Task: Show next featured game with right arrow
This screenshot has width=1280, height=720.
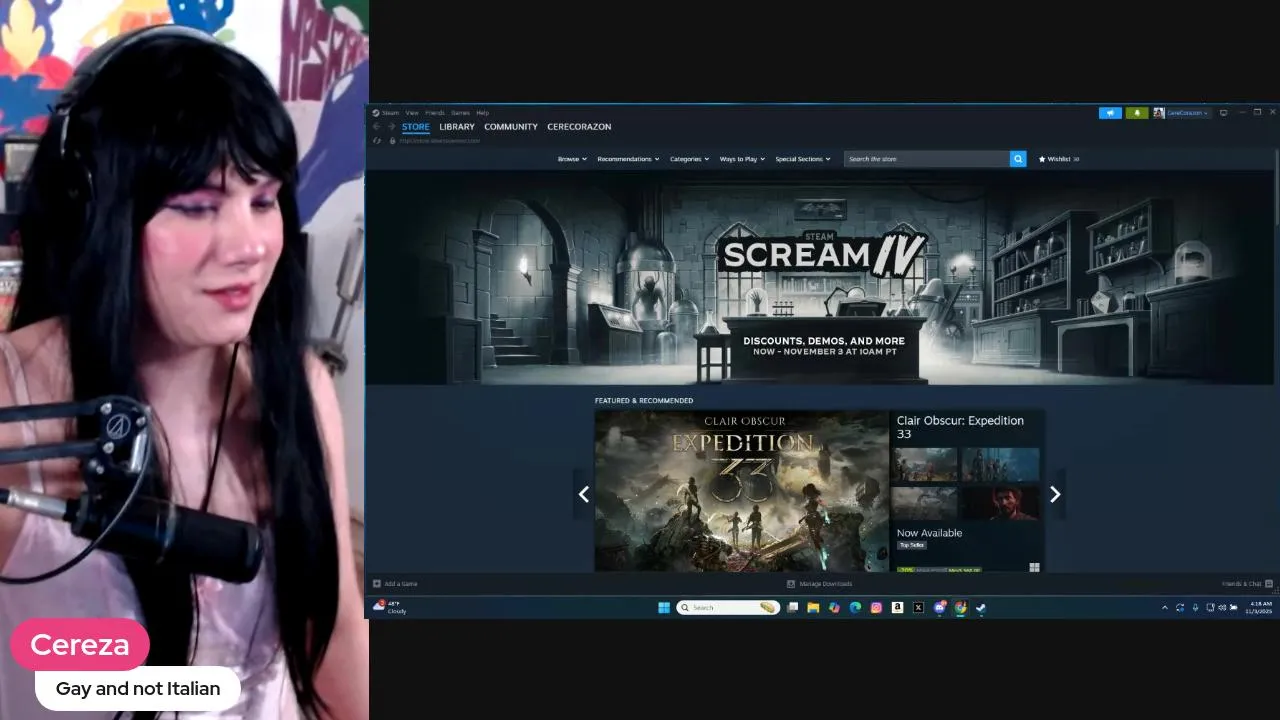Action: click(1055, 494)
